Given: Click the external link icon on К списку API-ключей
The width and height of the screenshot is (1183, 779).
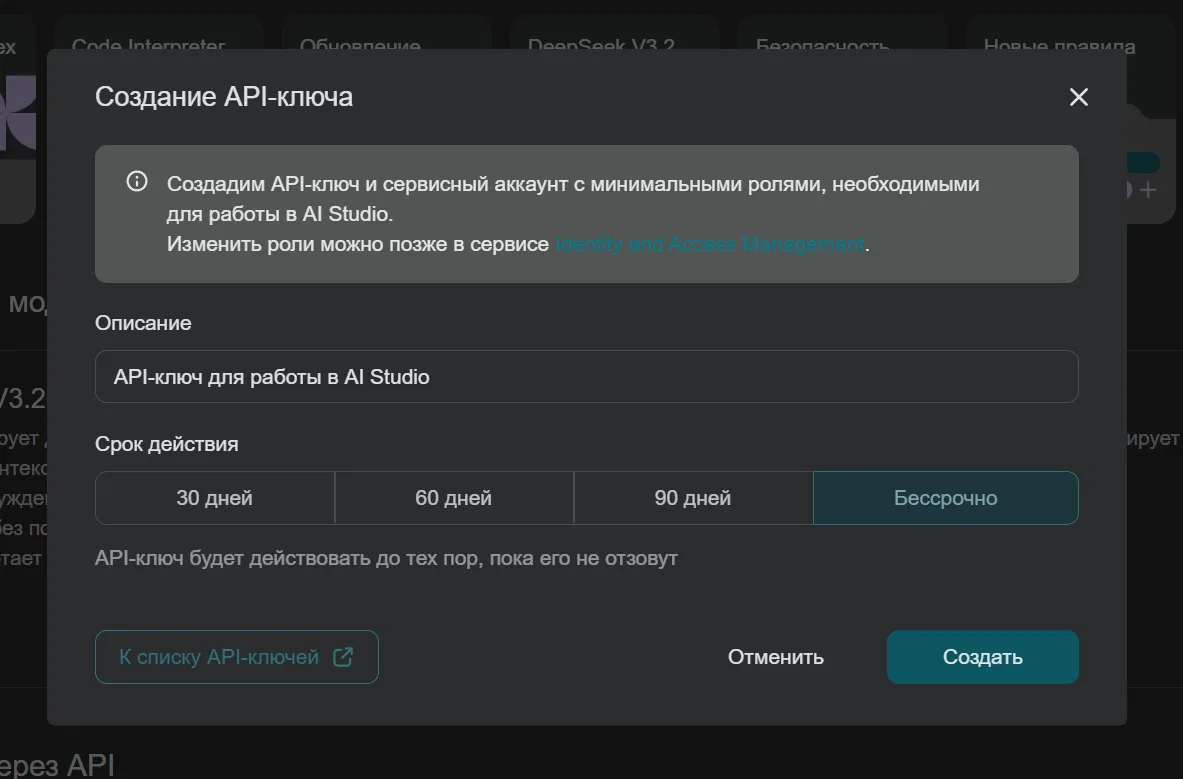Looking at the screenshot, I should coord(343,657).
